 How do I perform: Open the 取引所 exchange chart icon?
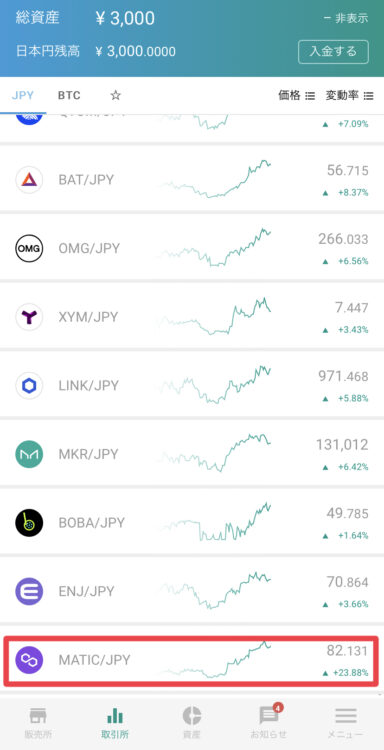(115, 716)
